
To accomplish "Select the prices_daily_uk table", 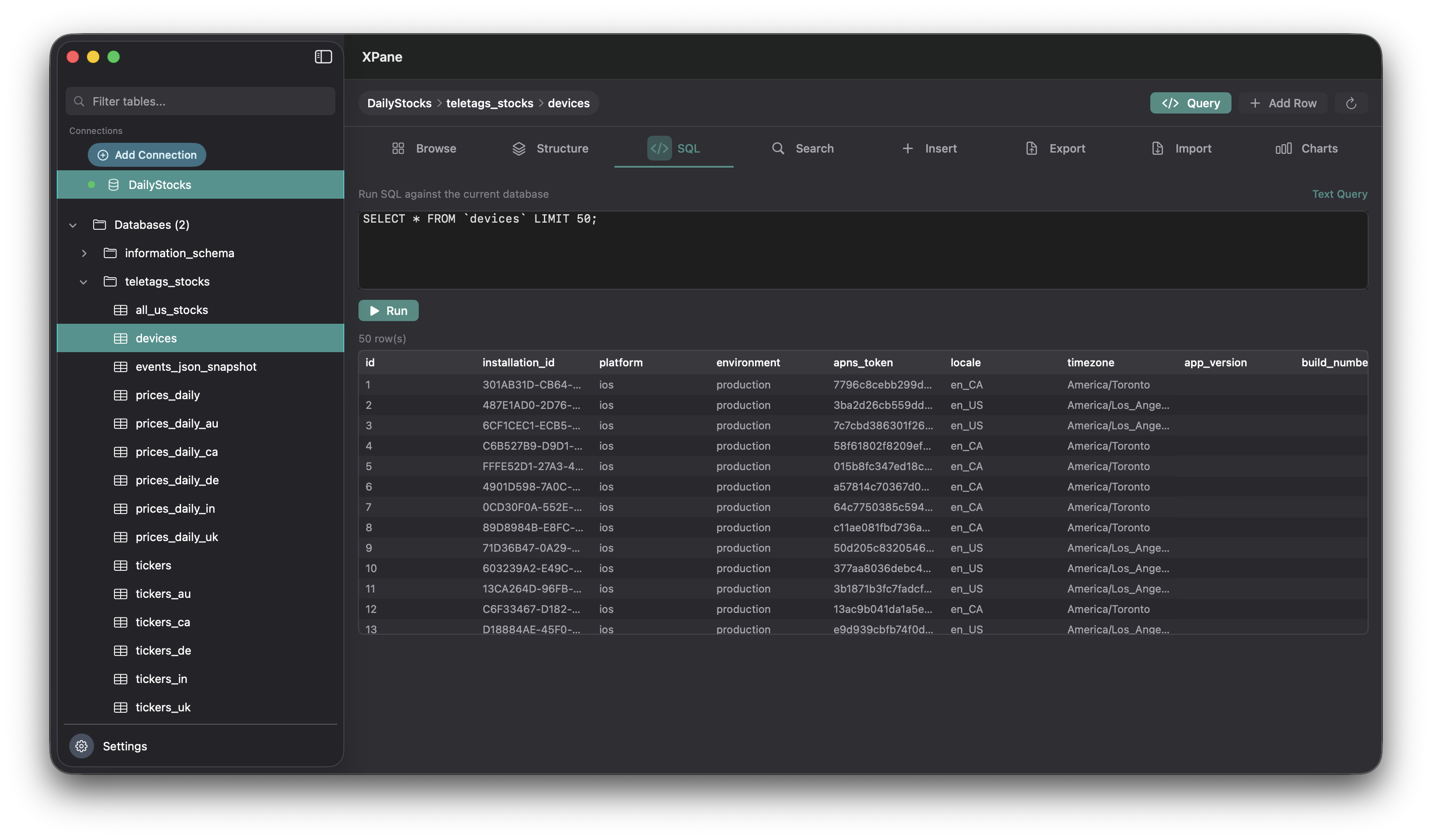I will [x=201, y=537].
